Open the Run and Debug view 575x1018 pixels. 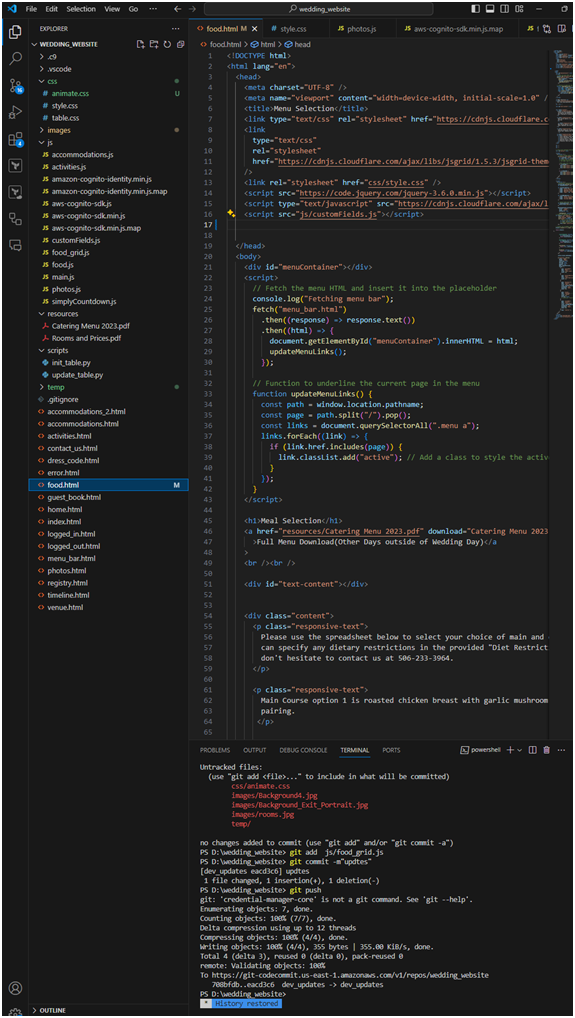16,112
